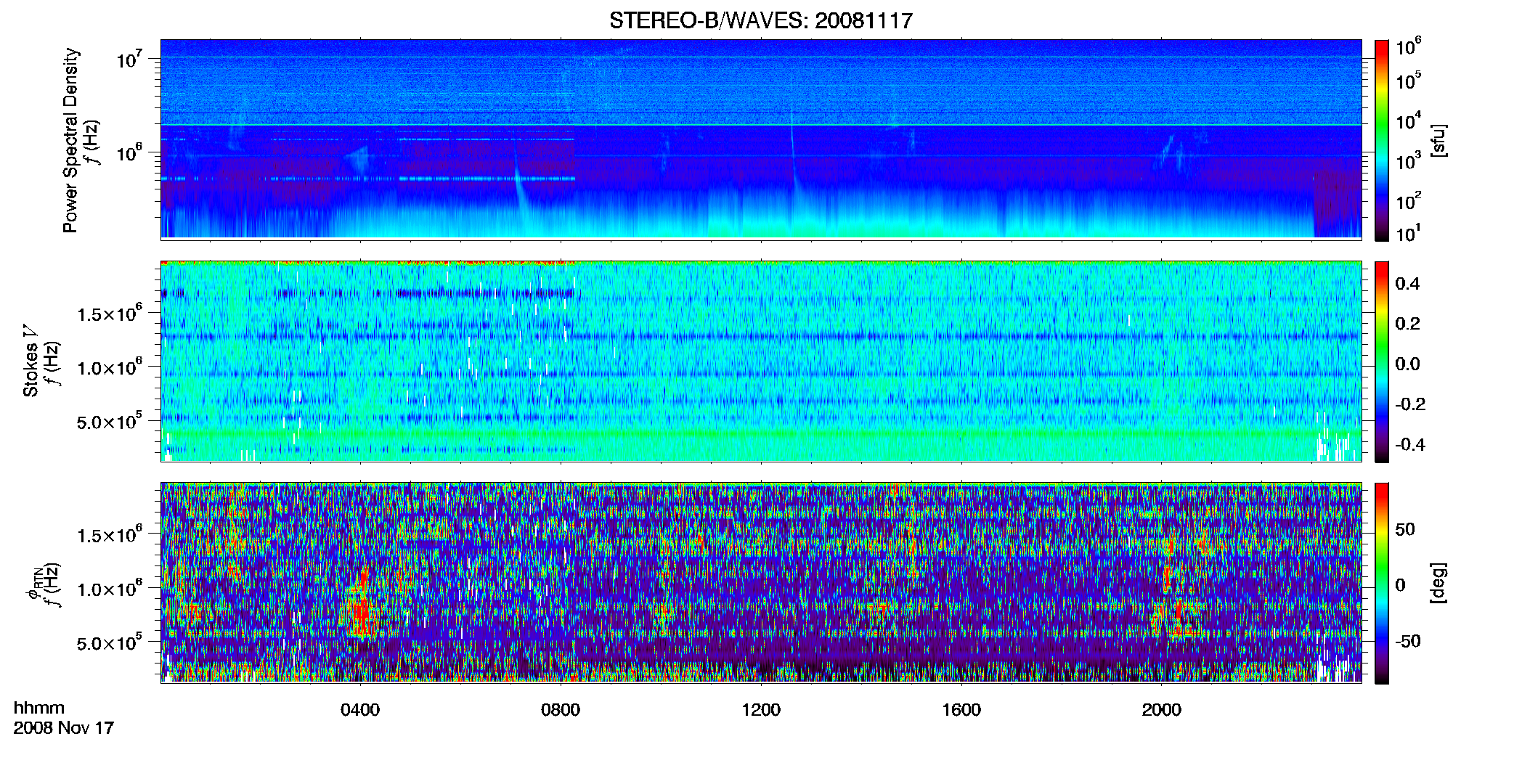Click the power spectral density colorbar
The height and width of the screenshot is (784, 1522).
pos(1382,140)
